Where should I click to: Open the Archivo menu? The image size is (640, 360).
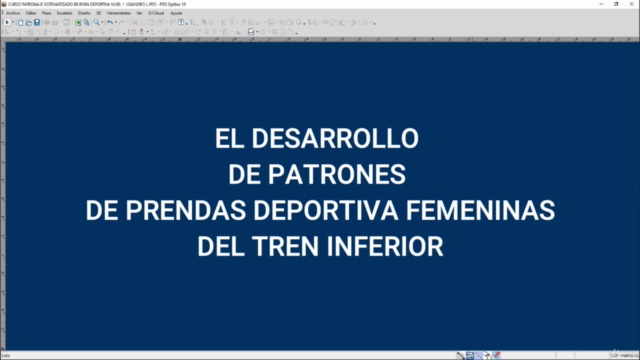click(13, 13)
